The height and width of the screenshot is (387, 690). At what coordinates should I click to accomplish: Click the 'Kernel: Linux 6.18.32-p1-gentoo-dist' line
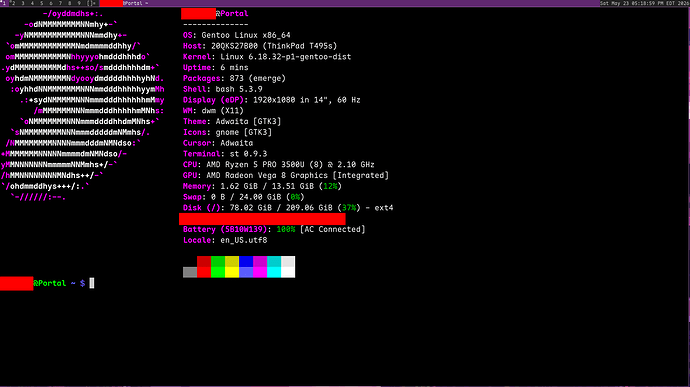click(x=267, y=57)
